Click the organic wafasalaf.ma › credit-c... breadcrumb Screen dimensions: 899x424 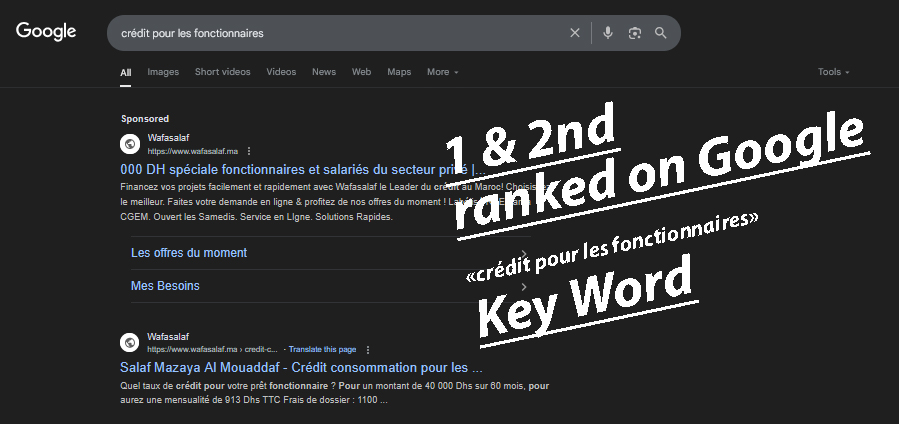212,350
